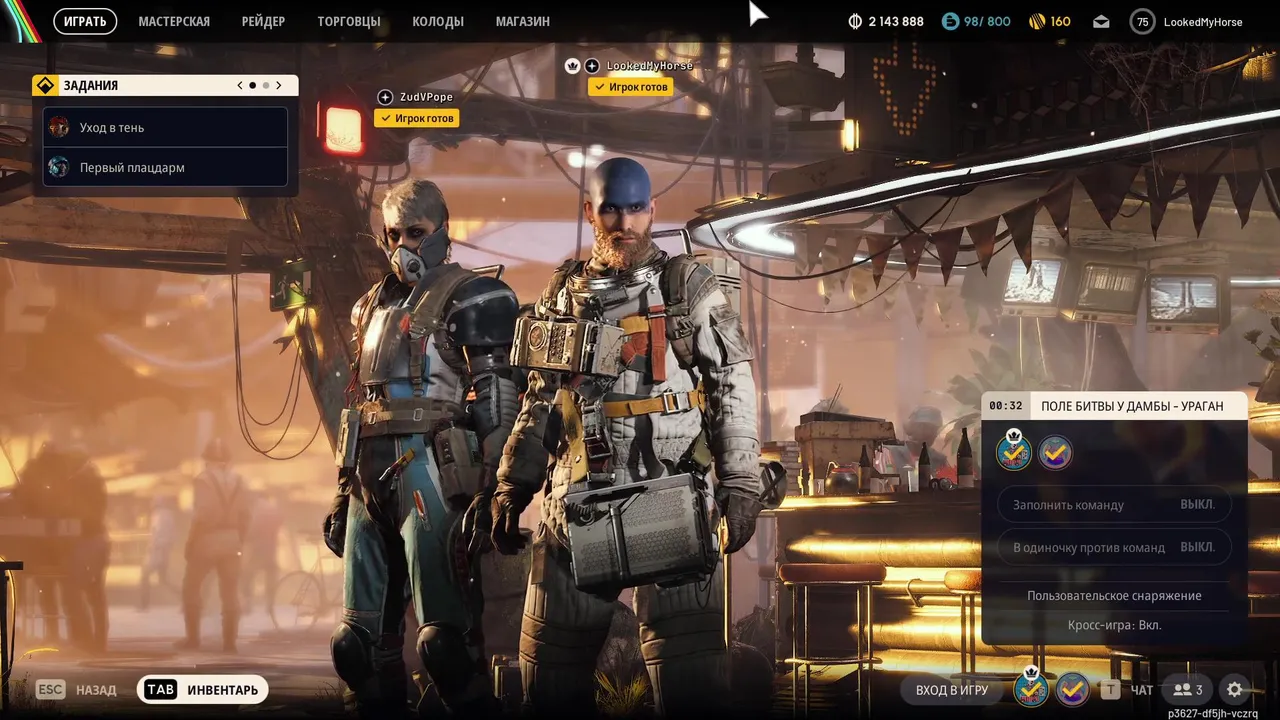
Task: Click crowned player badge in bottom bar
Action: 1031,688
